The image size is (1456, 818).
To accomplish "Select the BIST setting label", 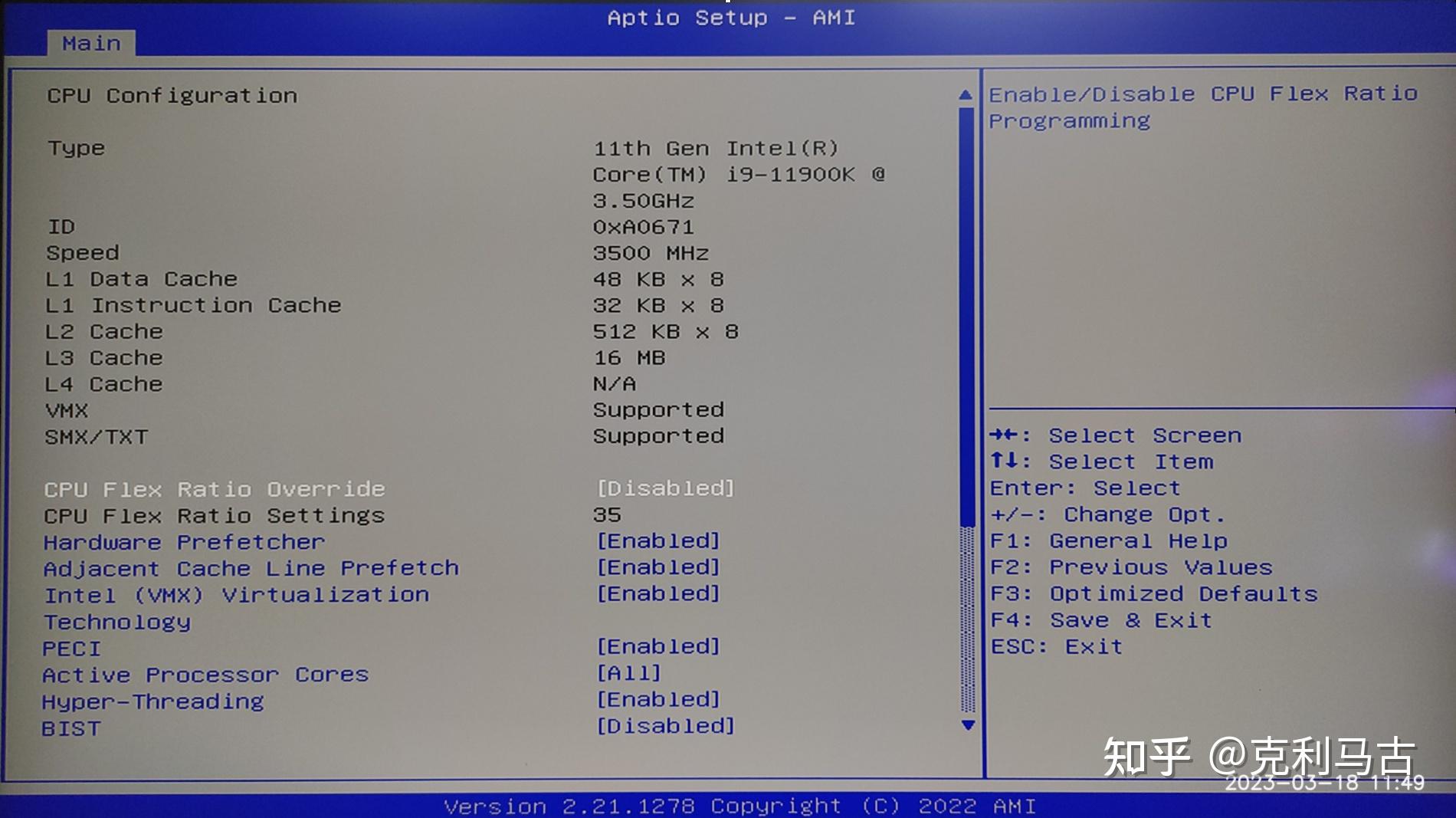I will coord(71,728).
